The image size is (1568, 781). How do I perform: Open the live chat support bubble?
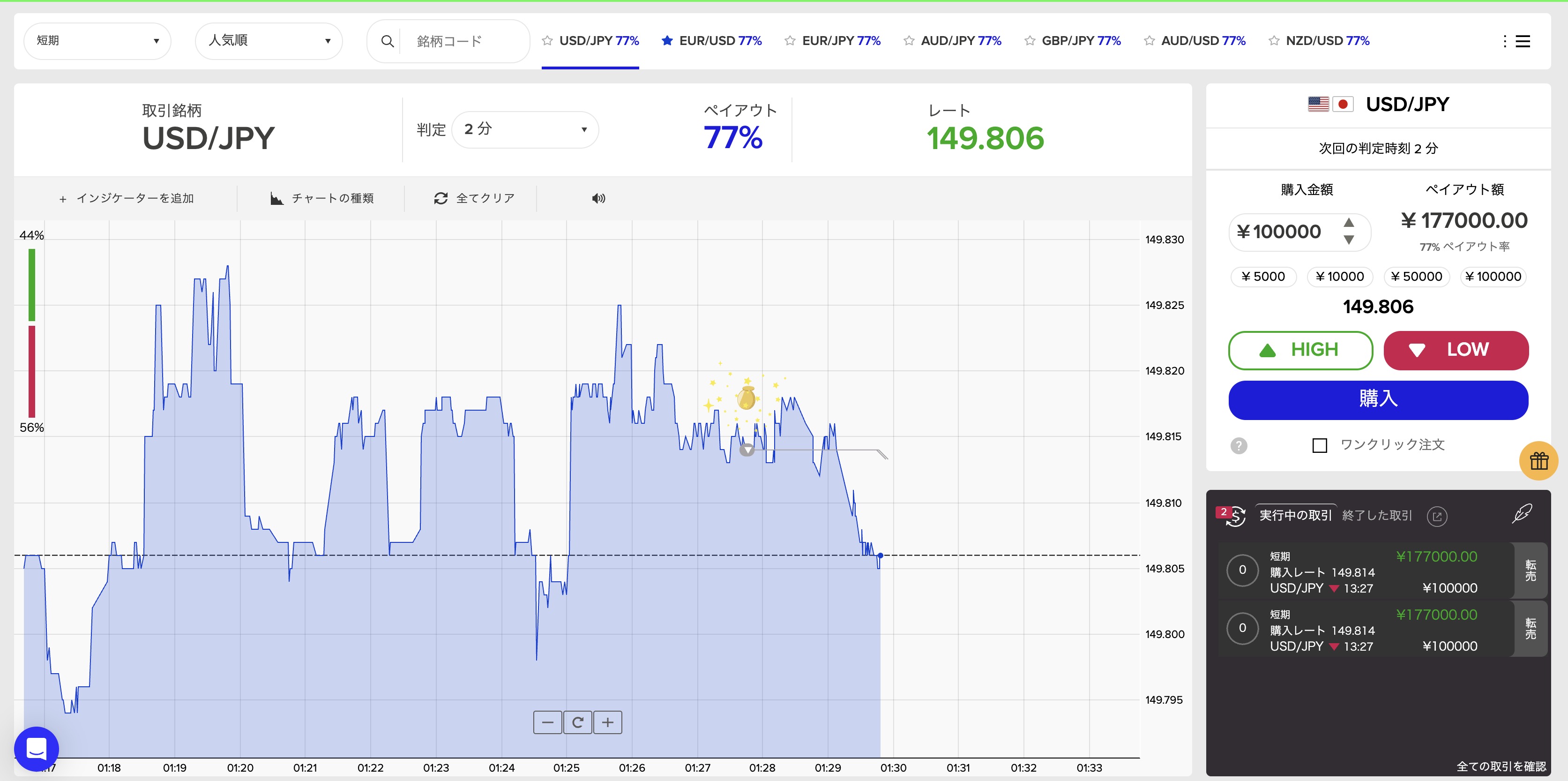(x=37, y=749)
